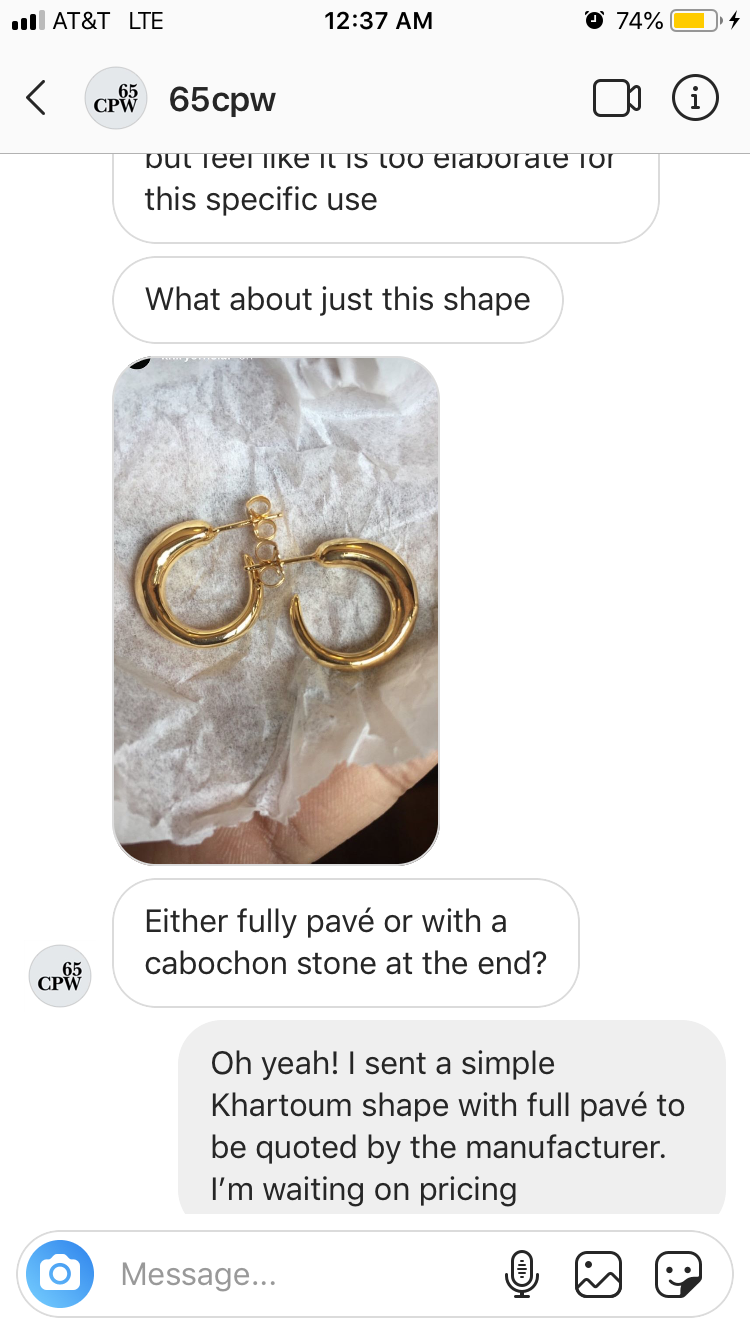Tap the CPW avatar beside message
Screen dimensions: 750x1334
tap(61, 975)
